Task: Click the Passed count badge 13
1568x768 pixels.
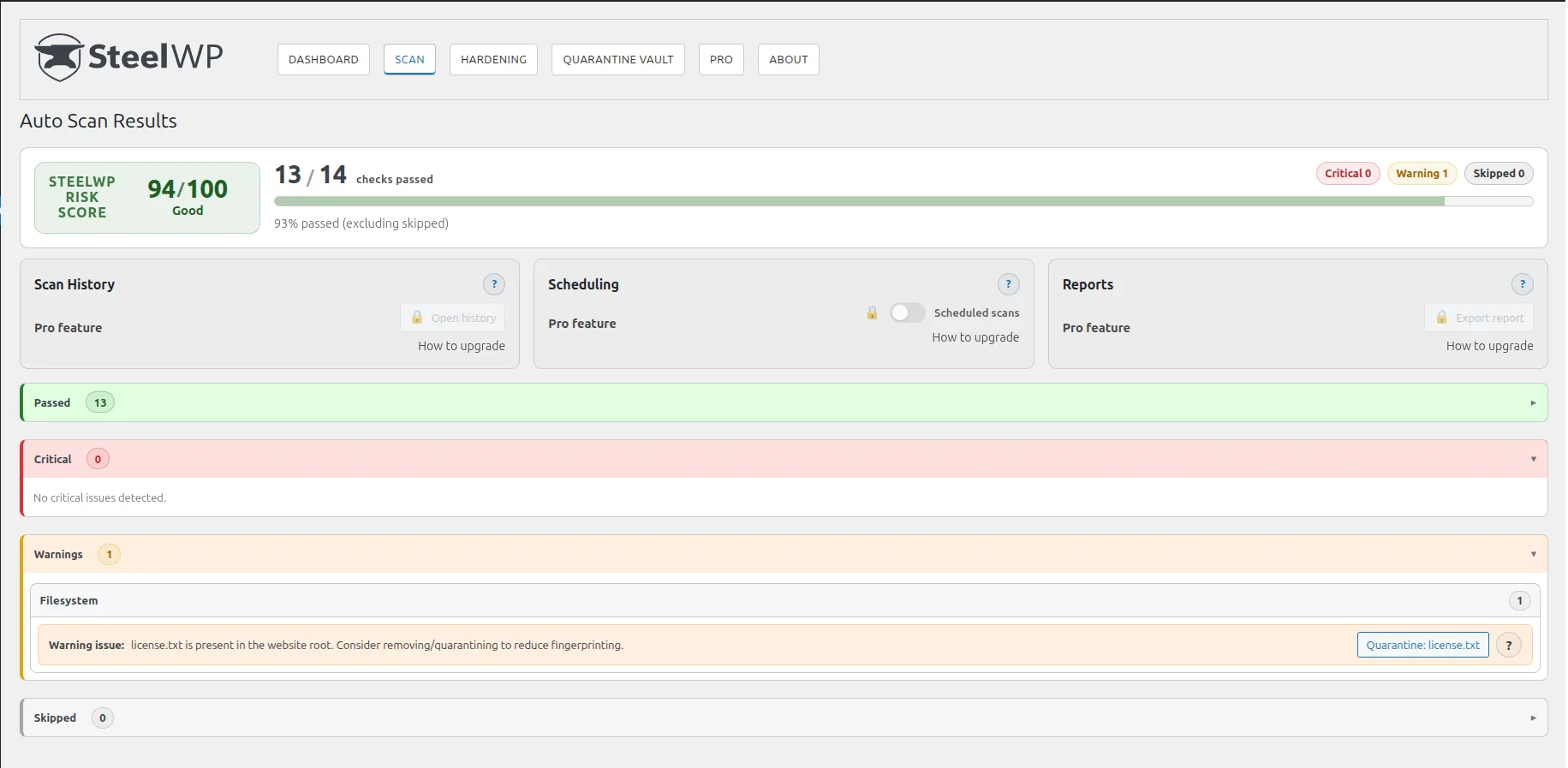Action: pos(100,402)
